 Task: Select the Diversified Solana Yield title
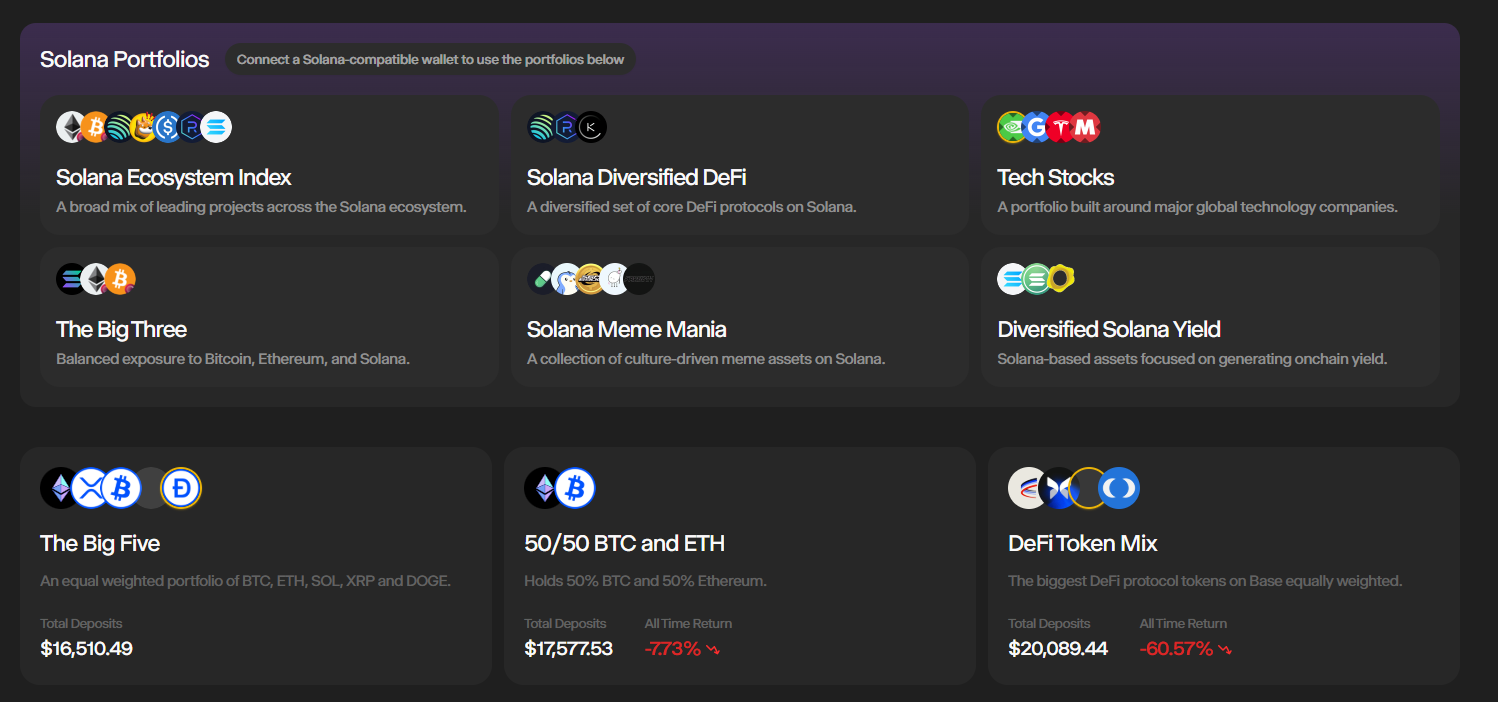pyautogui.click(x=1108, y=330)
